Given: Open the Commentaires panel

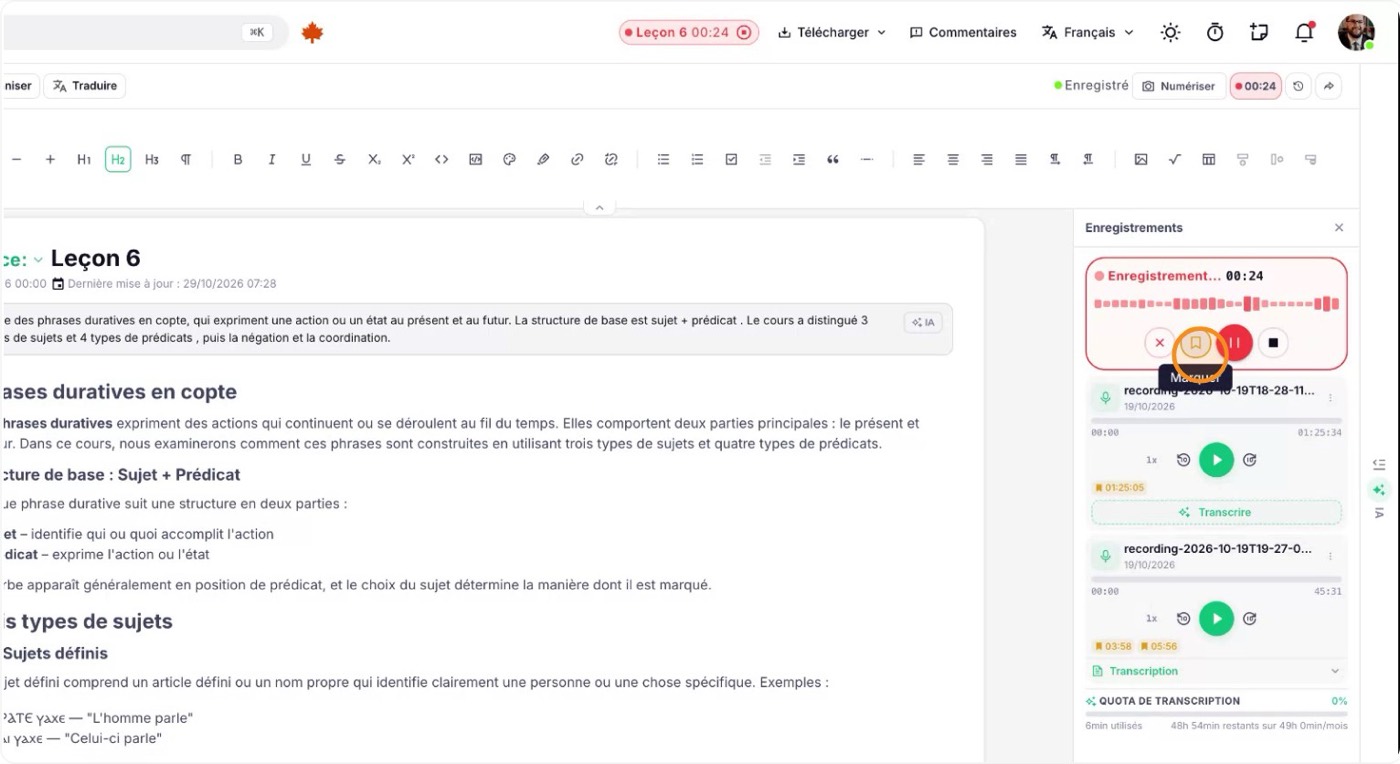Looking at the screenshot, I should click(963, 33).
